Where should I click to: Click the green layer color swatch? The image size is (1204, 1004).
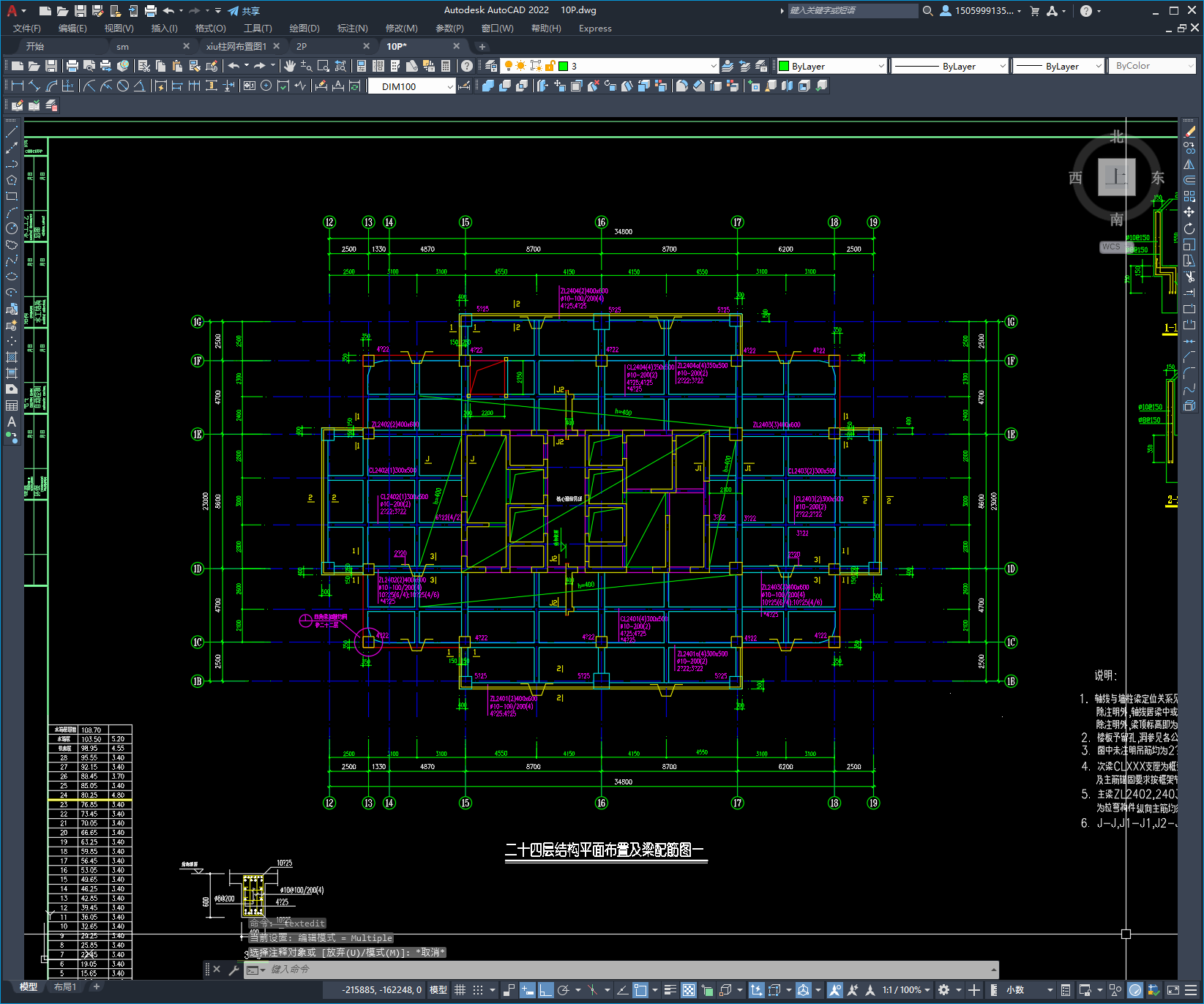click(563, 66)
